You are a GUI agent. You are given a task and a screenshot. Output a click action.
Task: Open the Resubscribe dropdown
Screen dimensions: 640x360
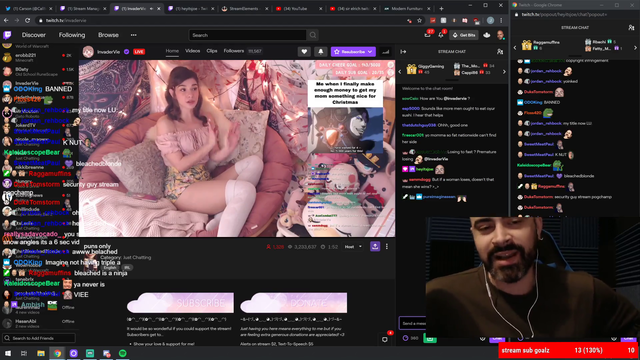pyautogui.click(x=353, y=52)
